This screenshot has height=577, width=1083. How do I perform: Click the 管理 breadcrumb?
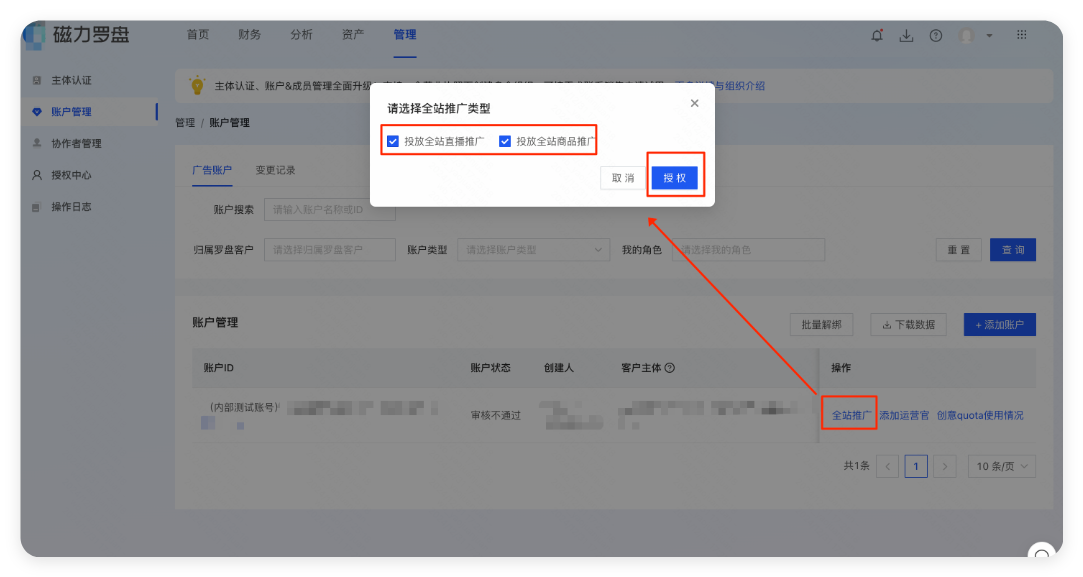(x=184, y=122)
